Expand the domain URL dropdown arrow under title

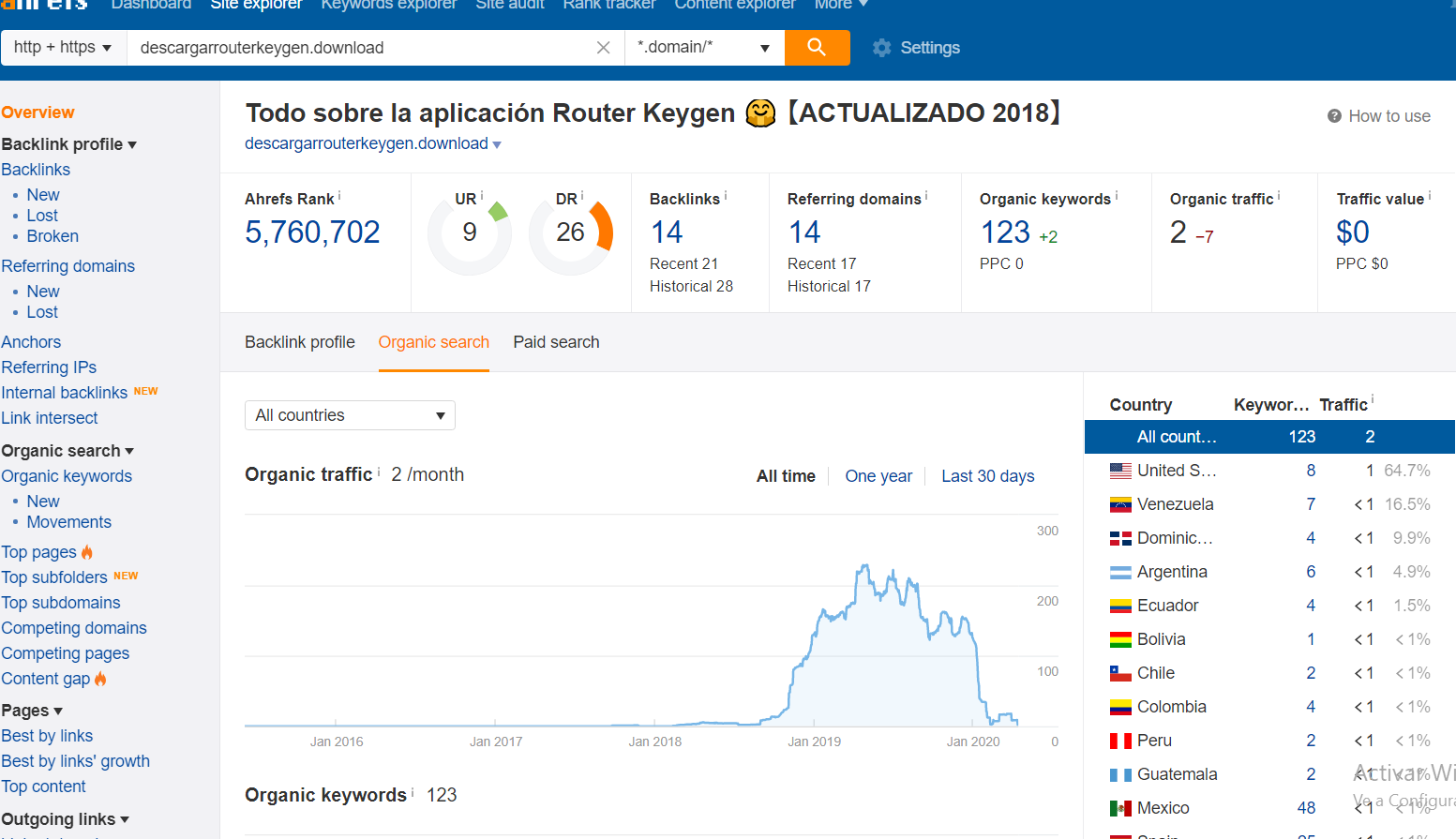[497, 145]
